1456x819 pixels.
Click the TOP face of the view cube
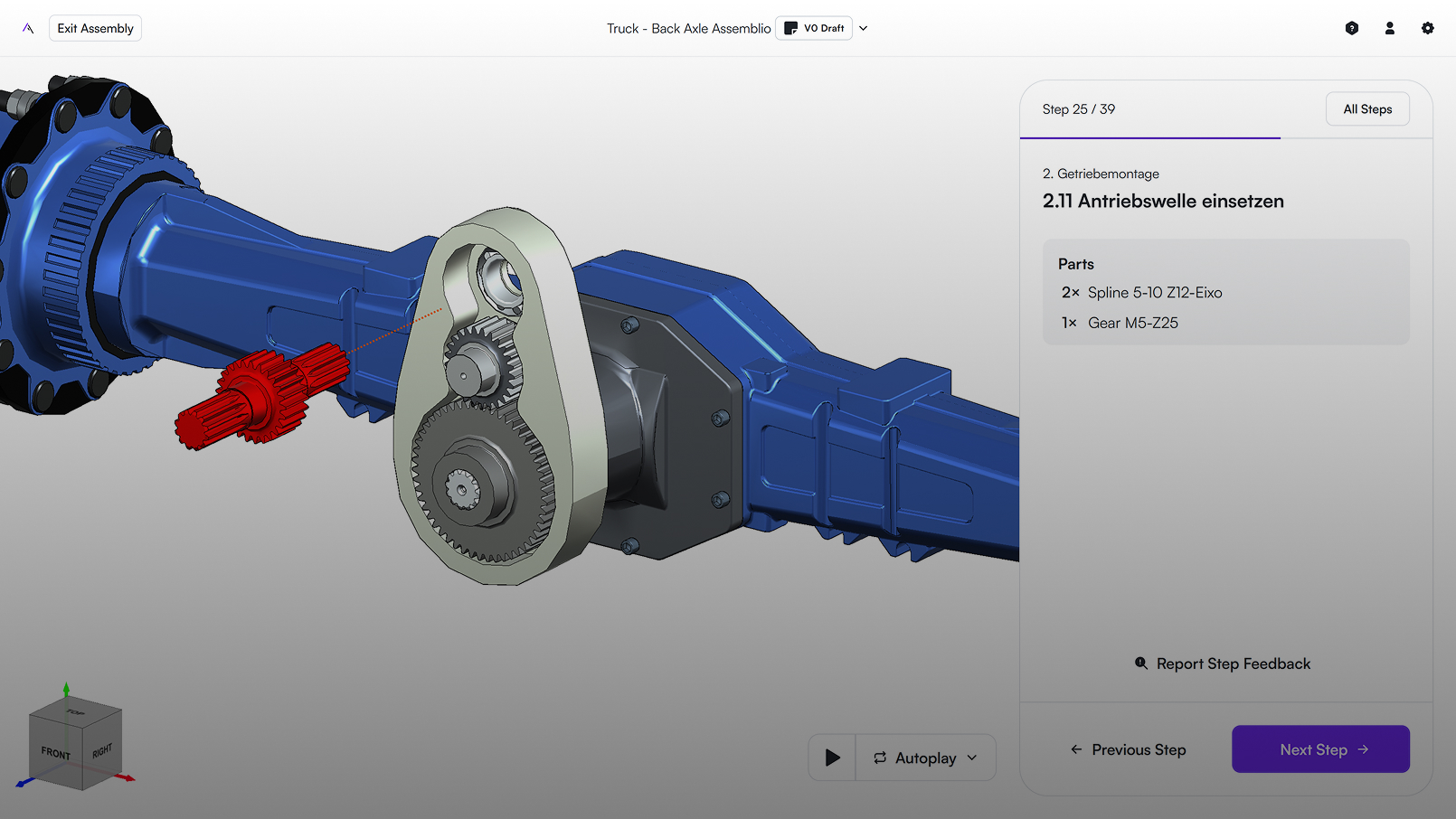[76, 711]
